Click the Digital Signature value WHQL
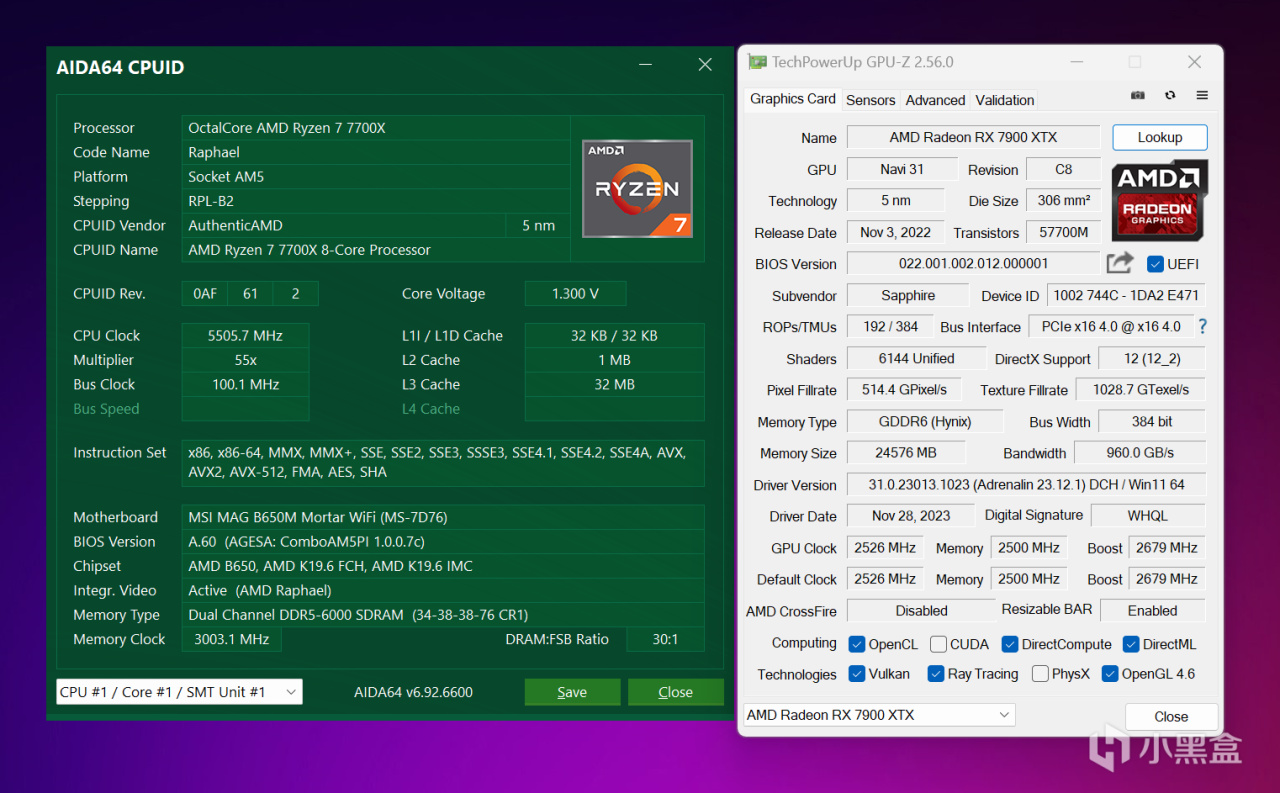Image resolution: width=1280 pixels, height=793 pixels. (1148, 516)
